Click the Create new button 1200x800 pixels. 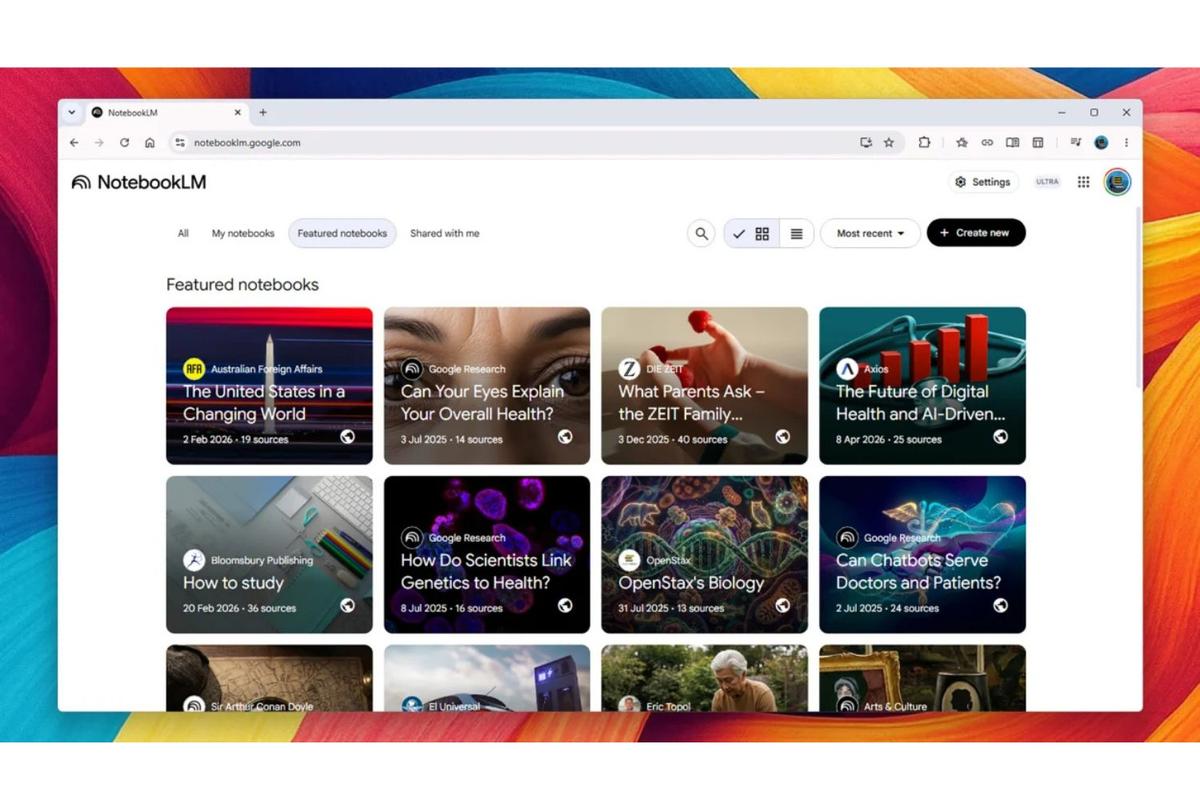tap(976, 233)
